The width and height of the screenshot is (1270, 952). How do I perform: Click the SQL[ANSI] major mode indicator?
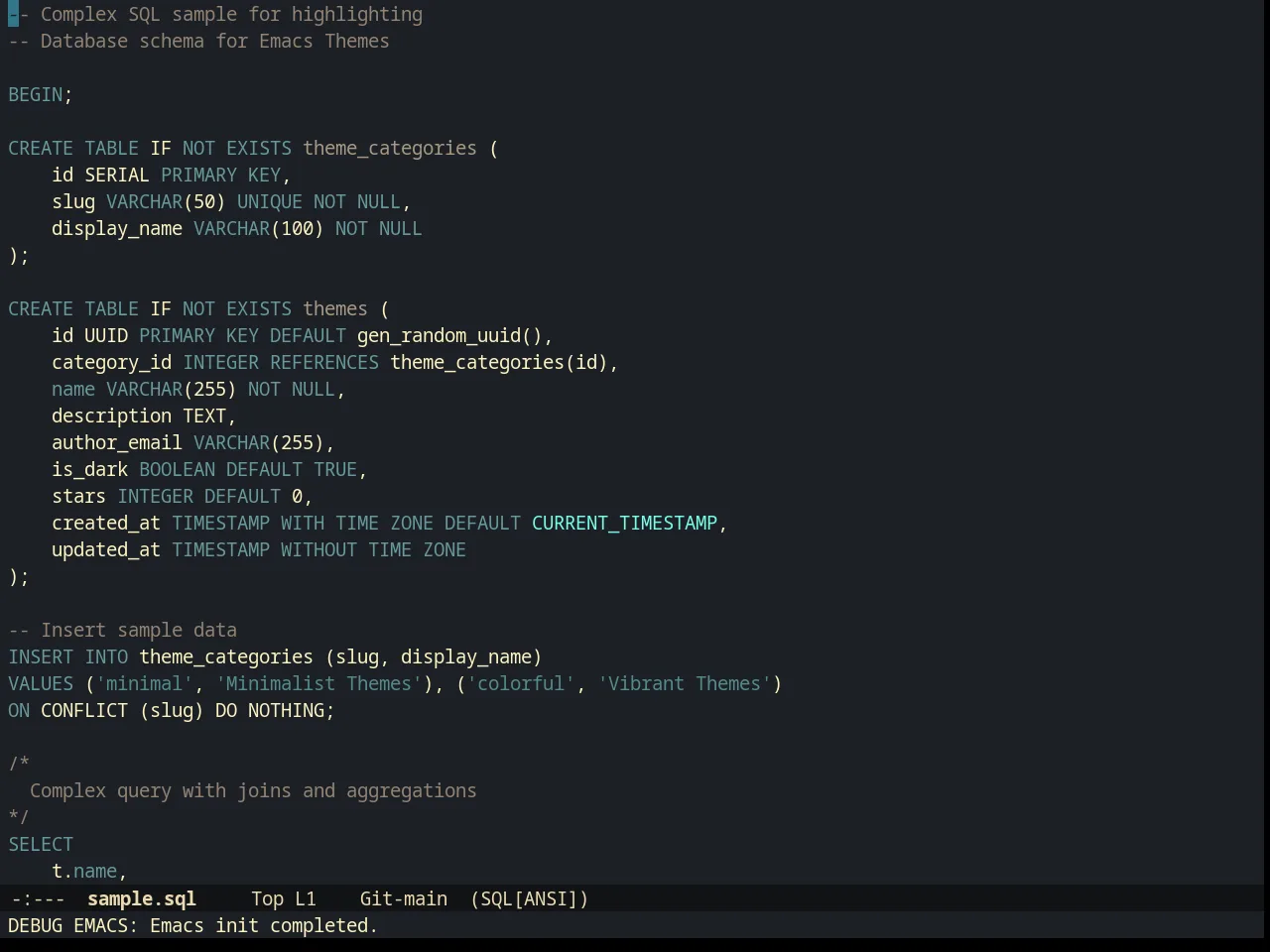pyautogui.click(x=529, y=898)
